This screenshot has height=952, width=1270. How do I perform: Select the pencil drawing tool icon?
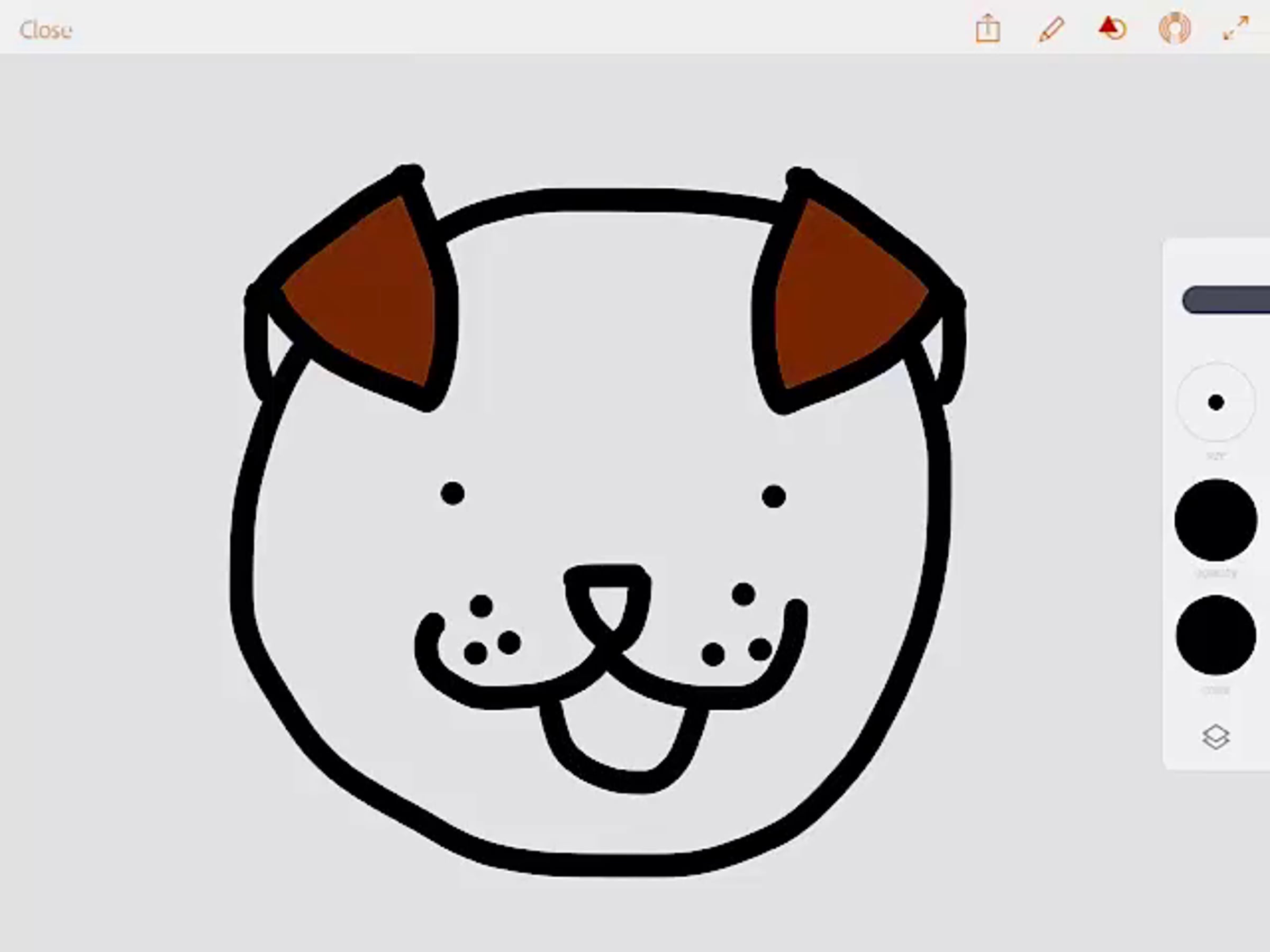(x=1051, y=29)
